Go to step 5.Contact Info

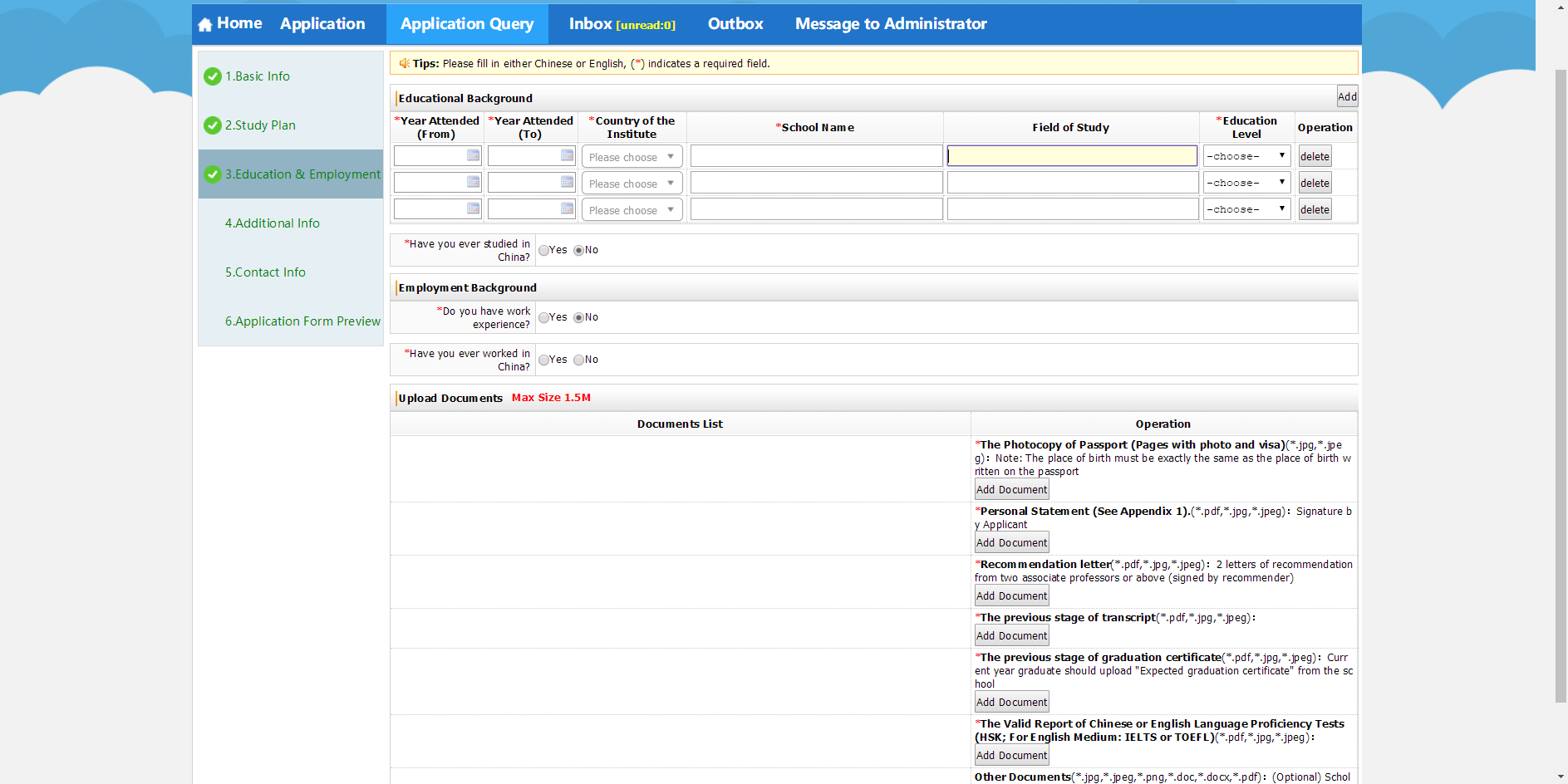pos(265,272)
